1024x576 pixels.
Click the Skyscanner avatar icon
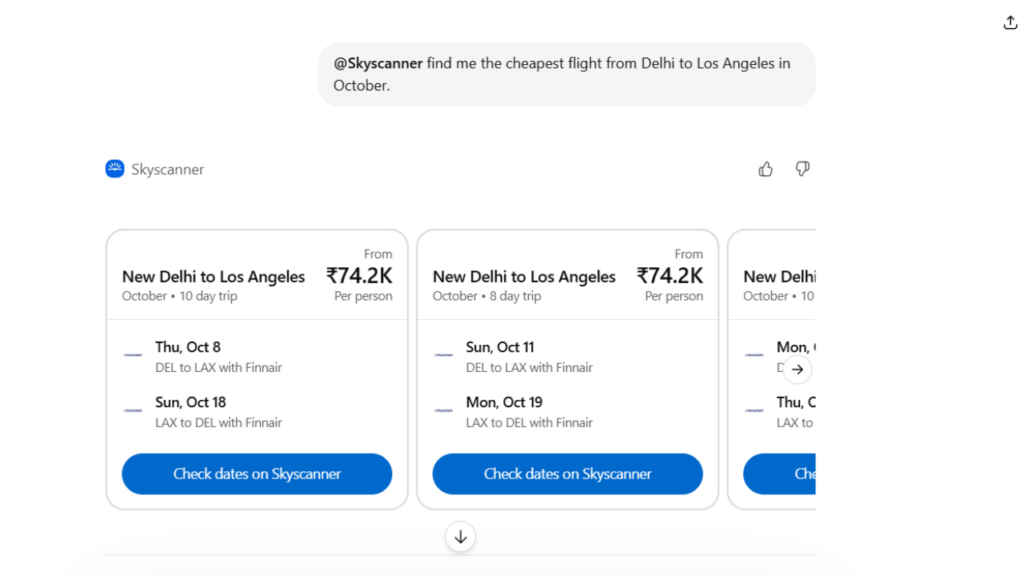(115, 169)
